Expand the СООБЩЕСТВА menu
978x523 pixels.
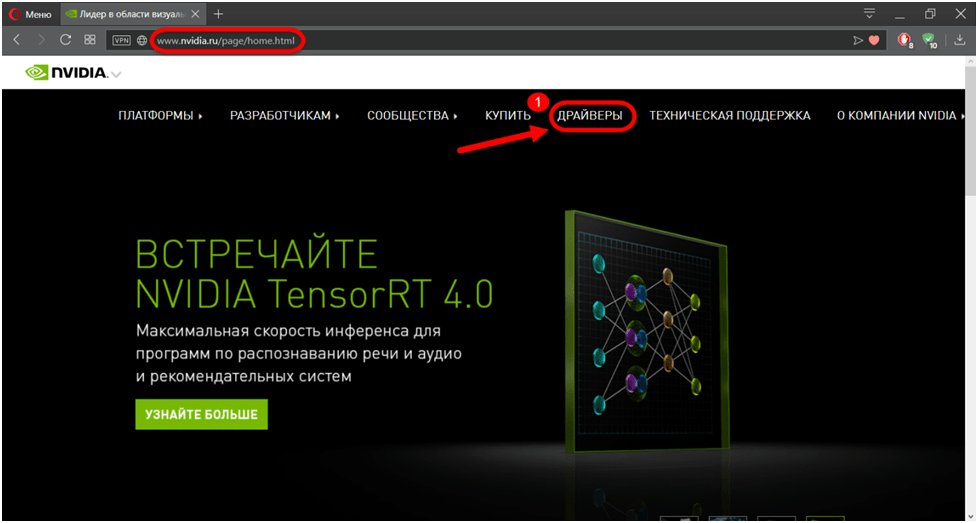412,116
